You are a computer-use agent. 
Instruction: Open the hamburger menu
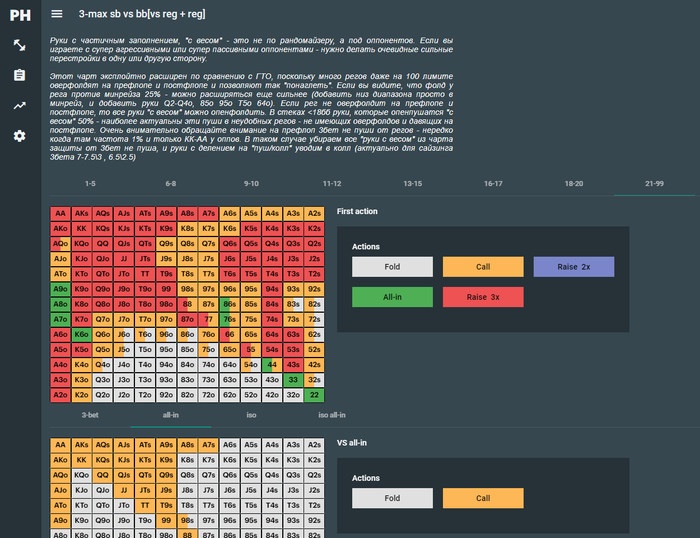pos(57,14)
